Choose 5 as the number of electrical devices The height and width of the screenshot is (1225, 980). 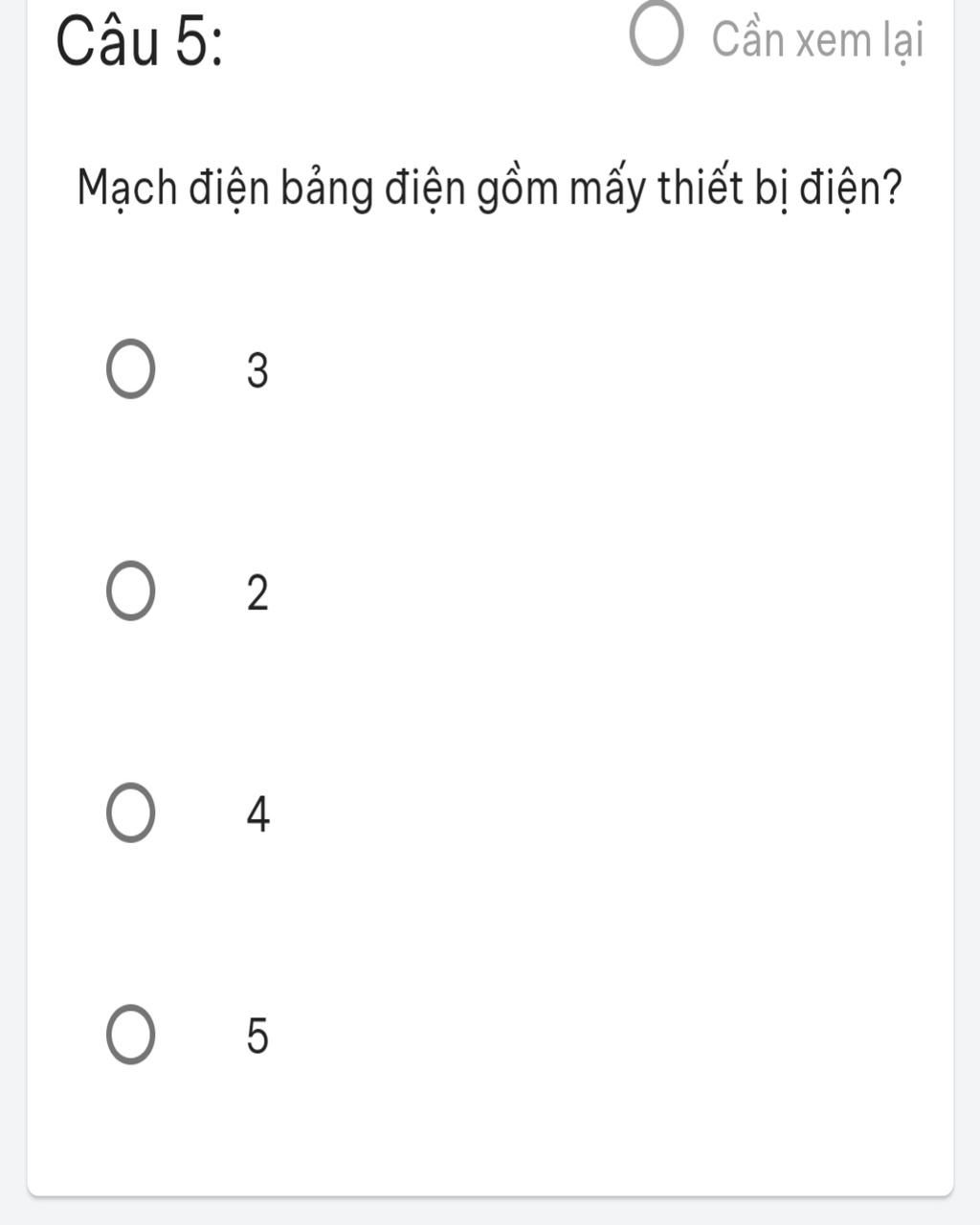[129, 1035]
